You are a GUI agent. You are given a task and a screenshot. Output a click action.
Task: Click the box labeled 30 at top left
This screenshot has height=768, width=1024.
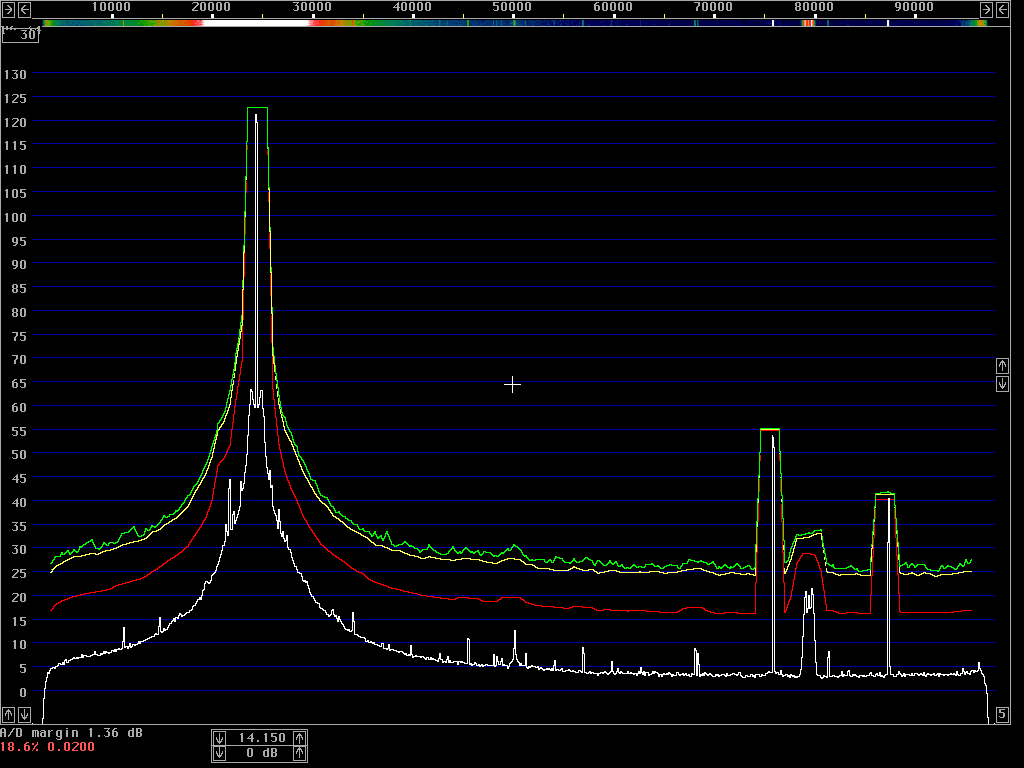tap(20, 35)
